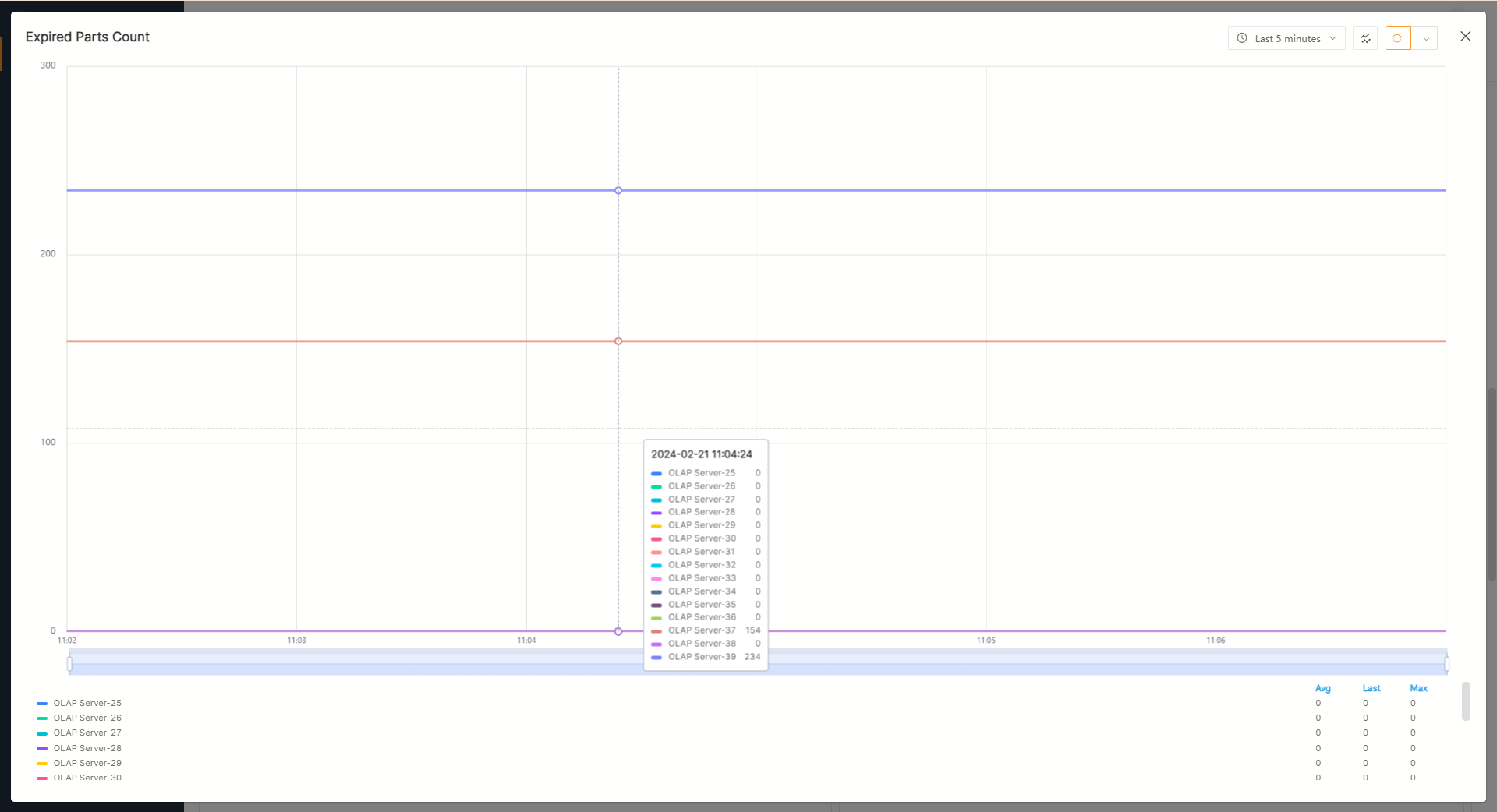Click the legend list vertical scrollbar
Image resolution: width=1497 pixels, height=812 pixels.
coord(1466,701)
